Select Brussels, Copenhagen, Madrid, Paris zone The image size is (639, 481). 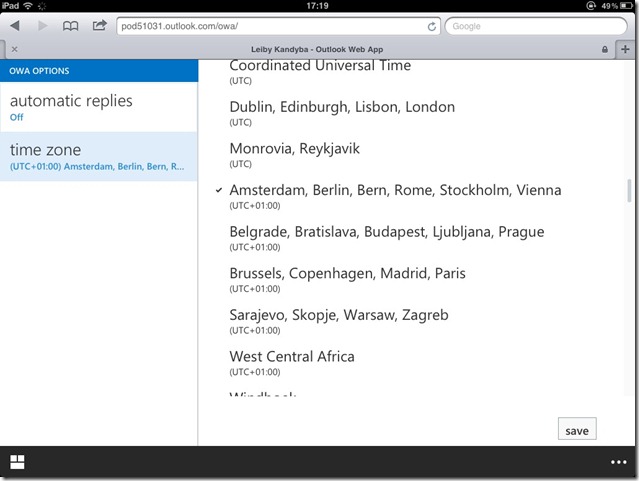pyautogui.click(x=347, y=279)
